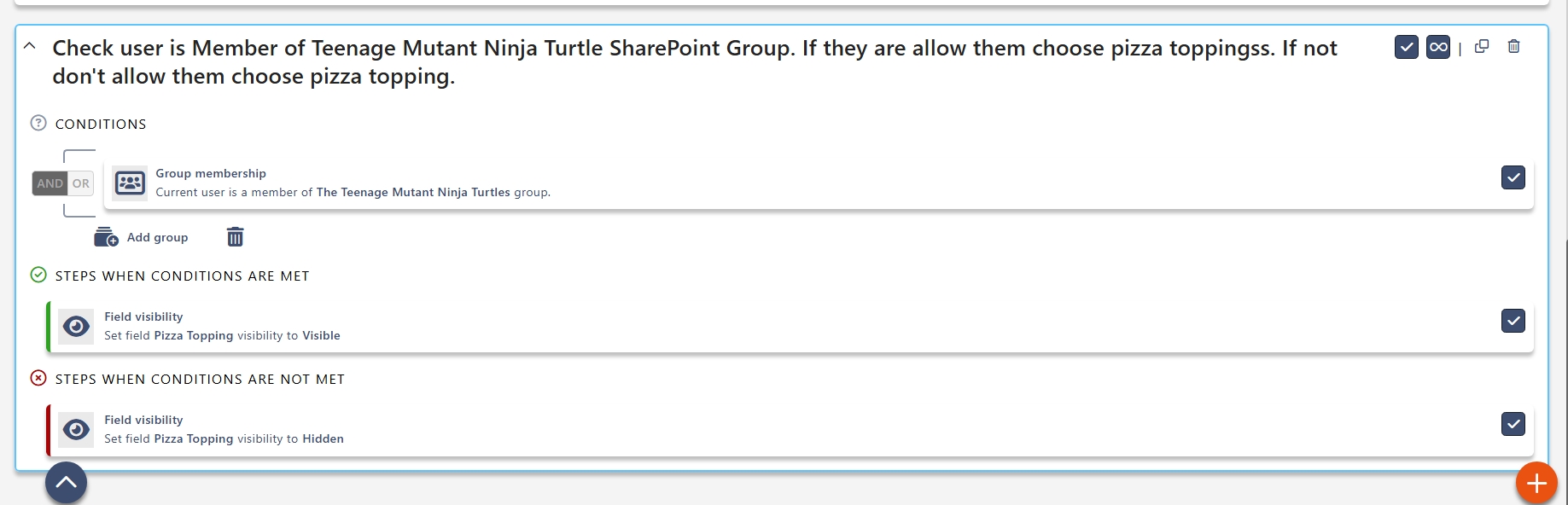Image resolution: width=1568 pixels, height=505 pixels.
Task: Click the Group membership people icon
Action: click(130, 183)
